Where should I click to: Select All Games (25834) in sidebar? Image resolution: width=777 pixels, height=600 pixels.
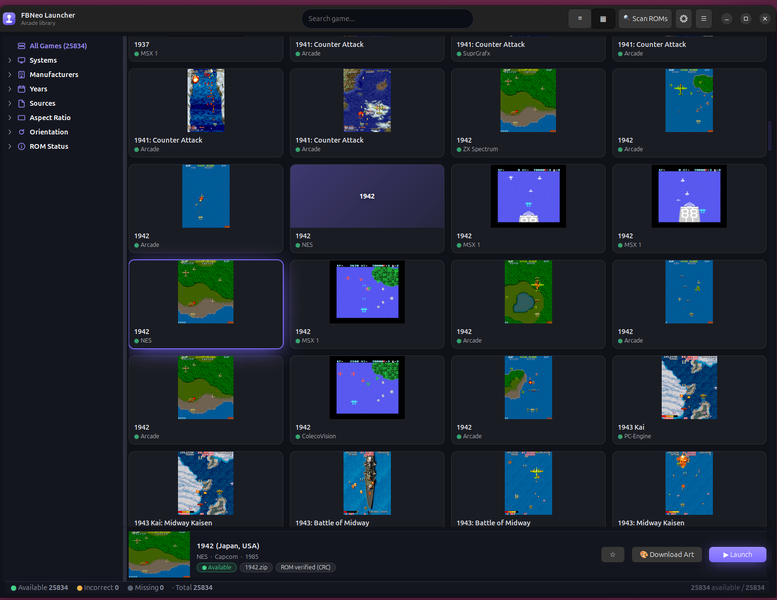pyautogui.click(x=58, y=46)
